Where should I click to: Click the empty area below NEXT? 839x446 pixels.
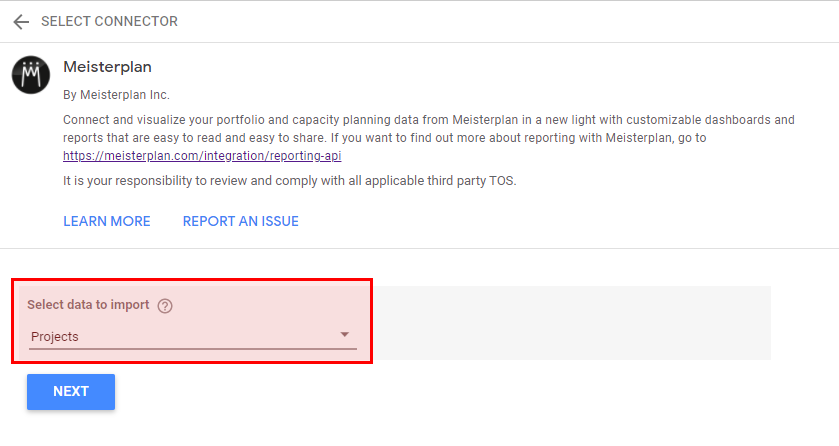tap(71, 430)
